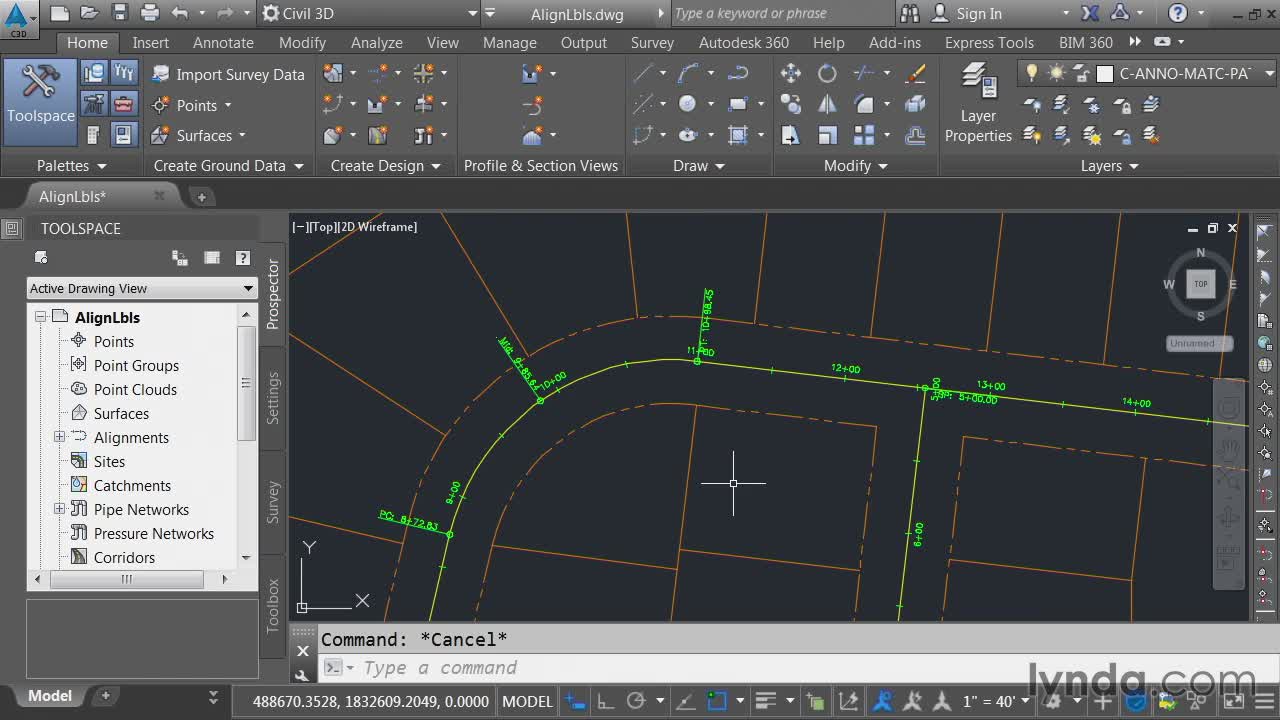Select the Line tool in Draw panel
The width and height of the screenshot is (1280, 720).
click(643, 73)
